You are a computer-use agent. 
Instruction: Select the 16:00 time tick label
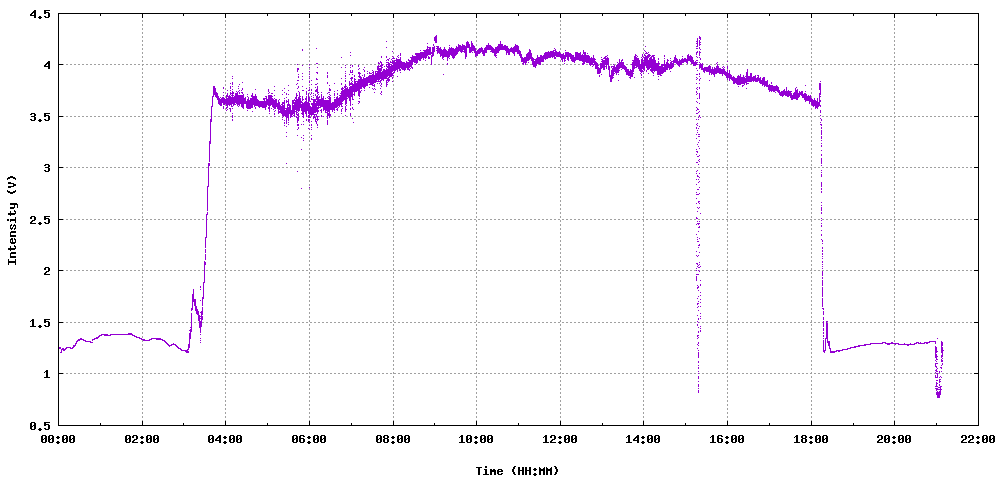[x=727, y=439]
